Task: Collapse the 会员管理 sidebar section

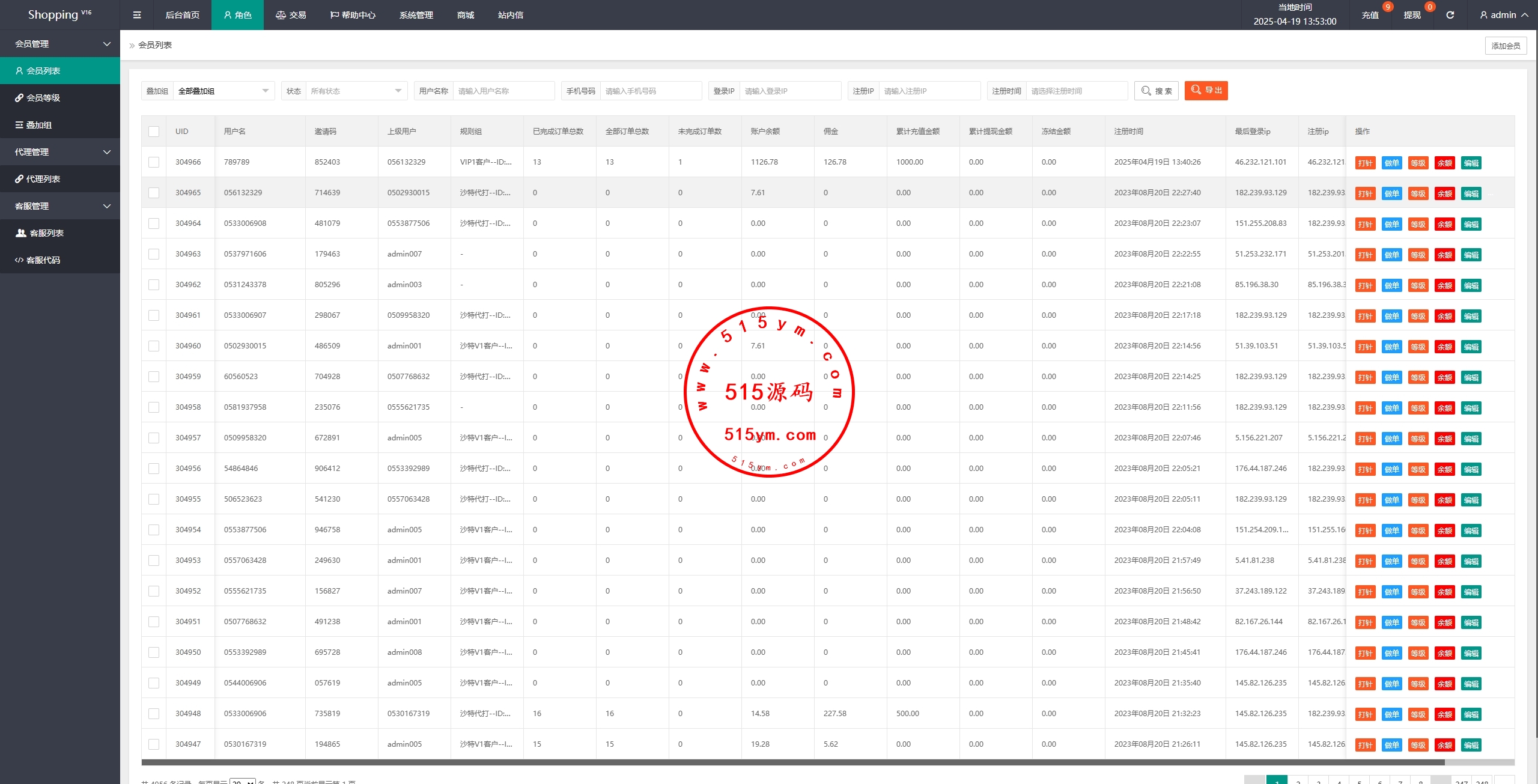Action: point(60,44)
